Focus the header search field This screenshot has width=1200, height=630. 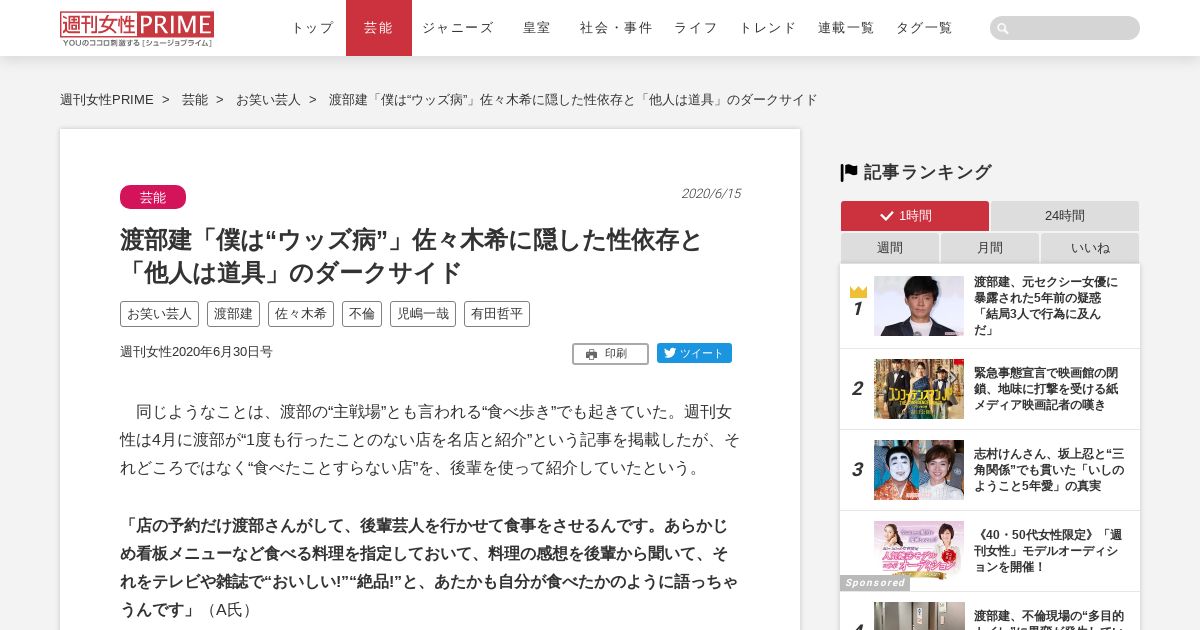[1065, 28]
